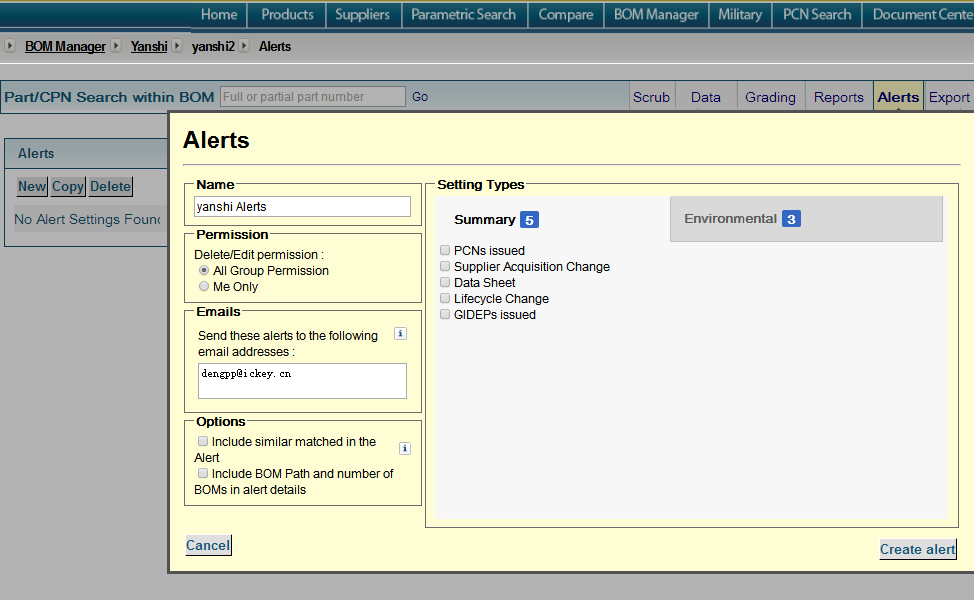Click the info icon in Emails section
974x600 pixels.
[401, 334]
